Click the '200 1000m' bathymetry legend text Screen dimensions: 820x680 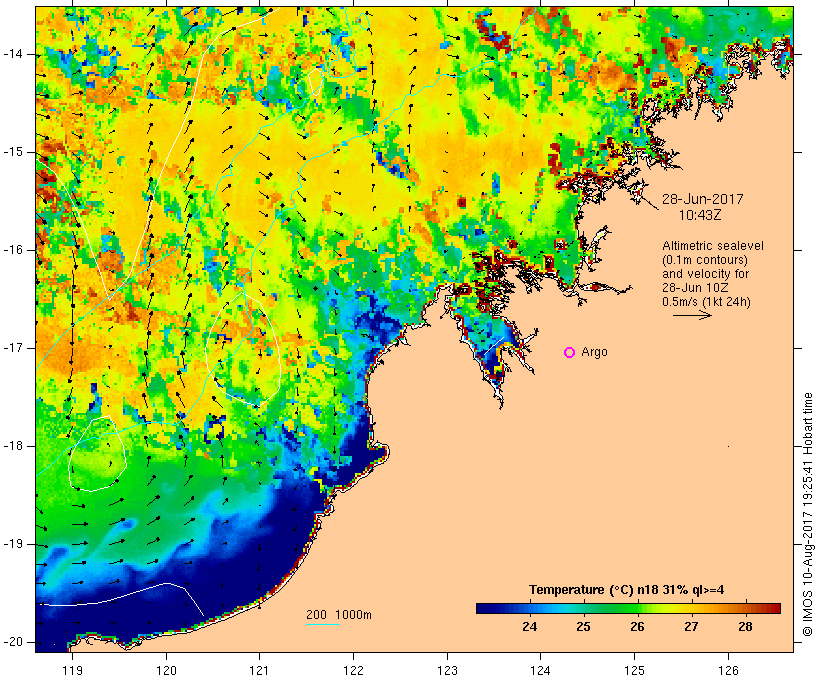tap(339, 615)
